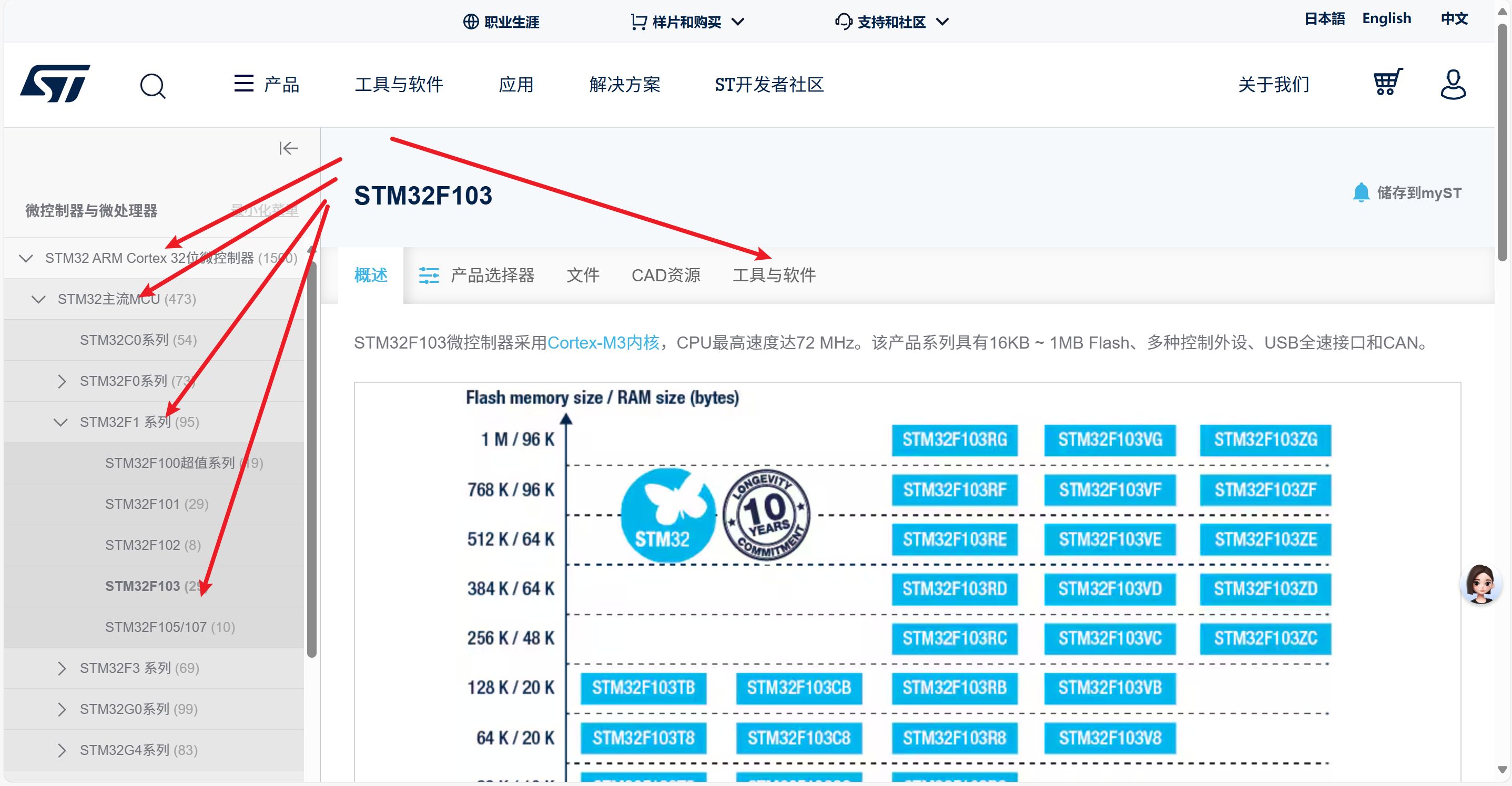Click the bell icon near 储存到myST
Viewport: 1512px width, 786px height.
pos(1361,192)
